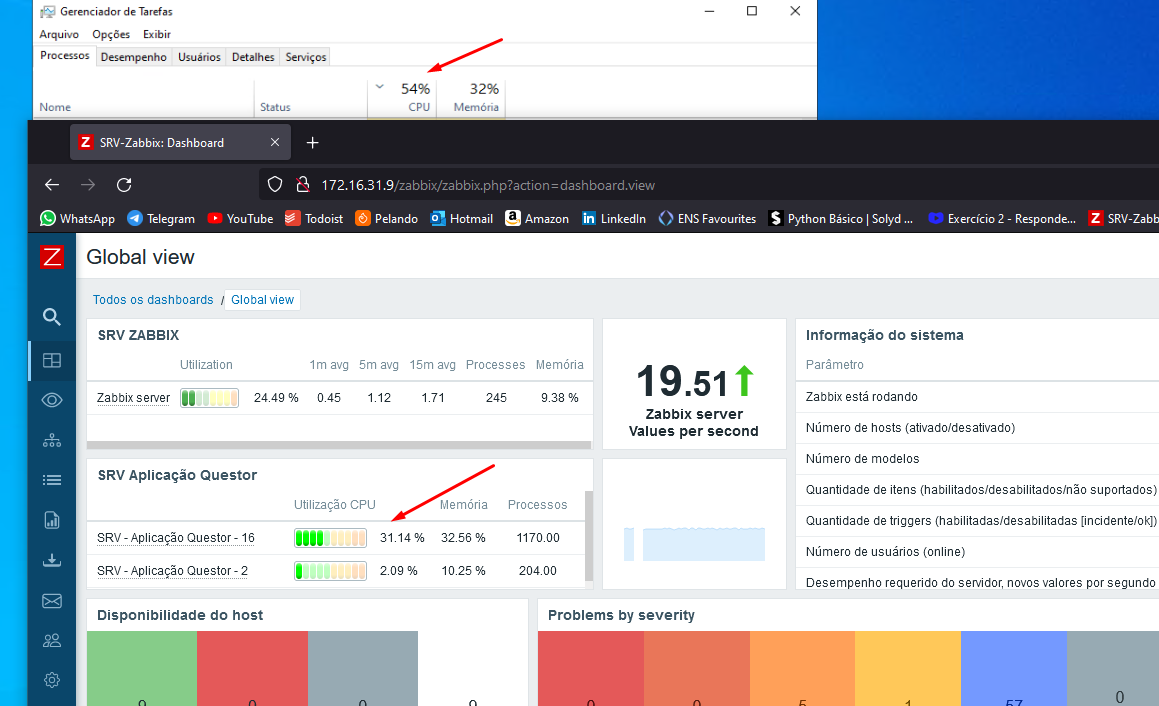Open SRV - Aplicação Questor - 2 link
The image size is (1159, 706).
172,571
